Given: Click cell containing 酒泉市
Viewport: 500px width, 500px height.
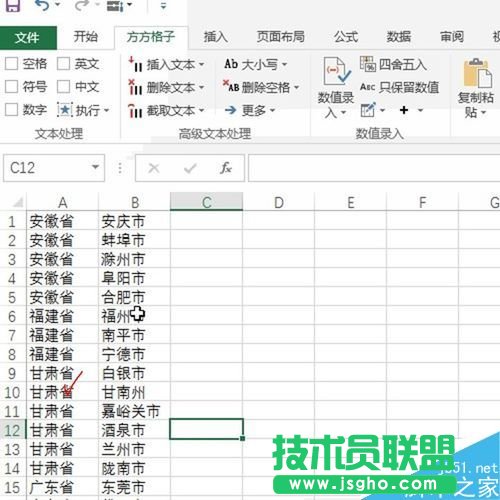Looking at the screenshot, I should tap(134, 430).
